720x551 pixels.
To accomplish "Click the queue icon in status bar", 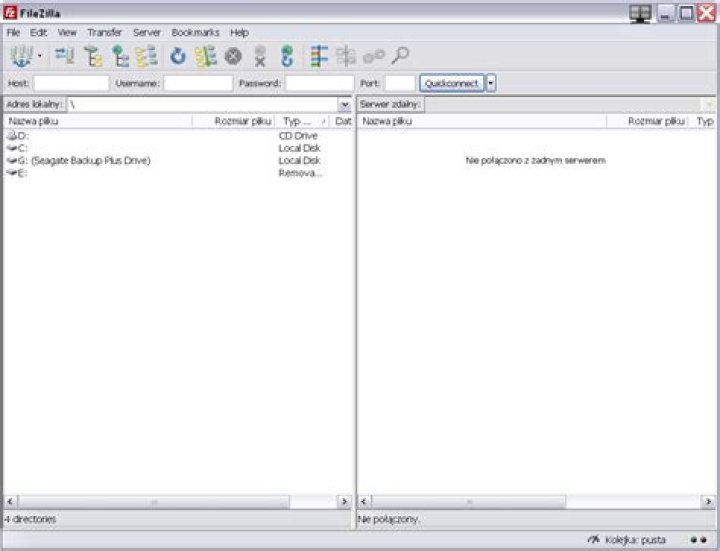I will pyautogui.click(x=594, y=540).
